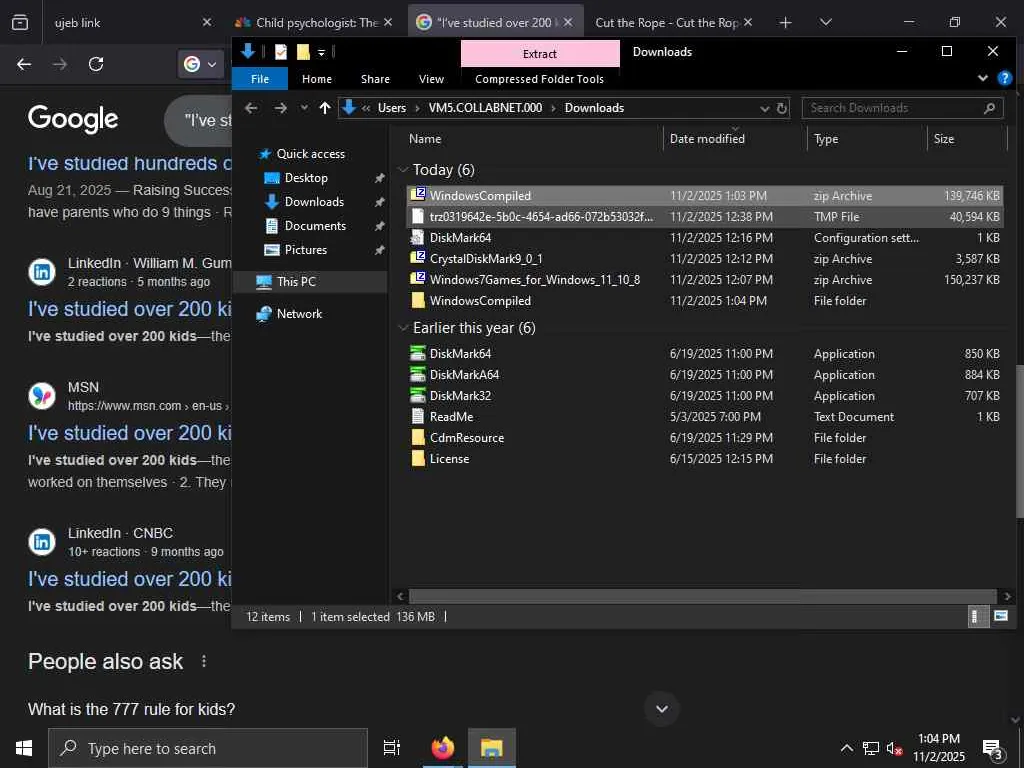Show hidden system tray icons
The width and height of the screenshot is (1024, 768).
pos(846,748)
